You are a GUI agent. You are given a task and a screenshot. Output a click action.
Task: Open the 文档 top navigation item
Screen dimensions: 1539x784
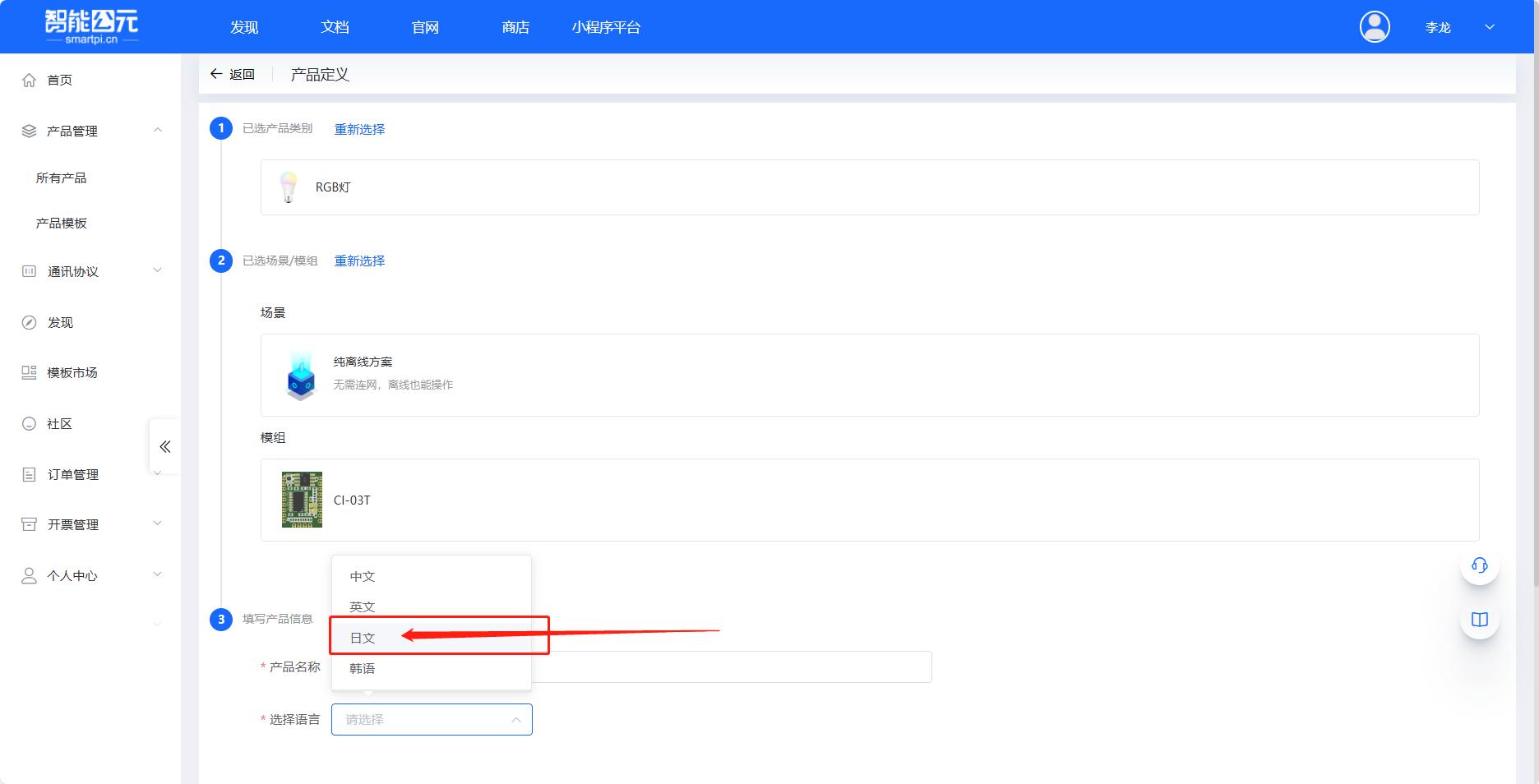point(335,27)
